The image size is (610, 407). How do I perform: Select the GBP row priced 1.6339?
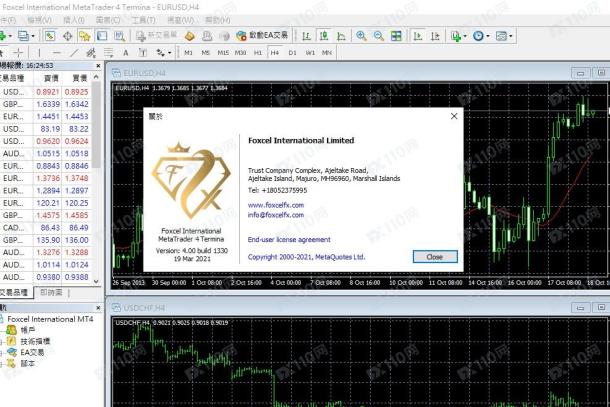(46, 104)
